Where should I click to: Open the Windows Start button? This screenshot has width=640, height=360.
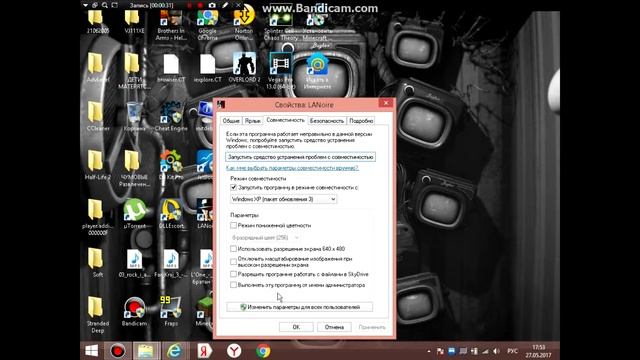pos(91,351)
